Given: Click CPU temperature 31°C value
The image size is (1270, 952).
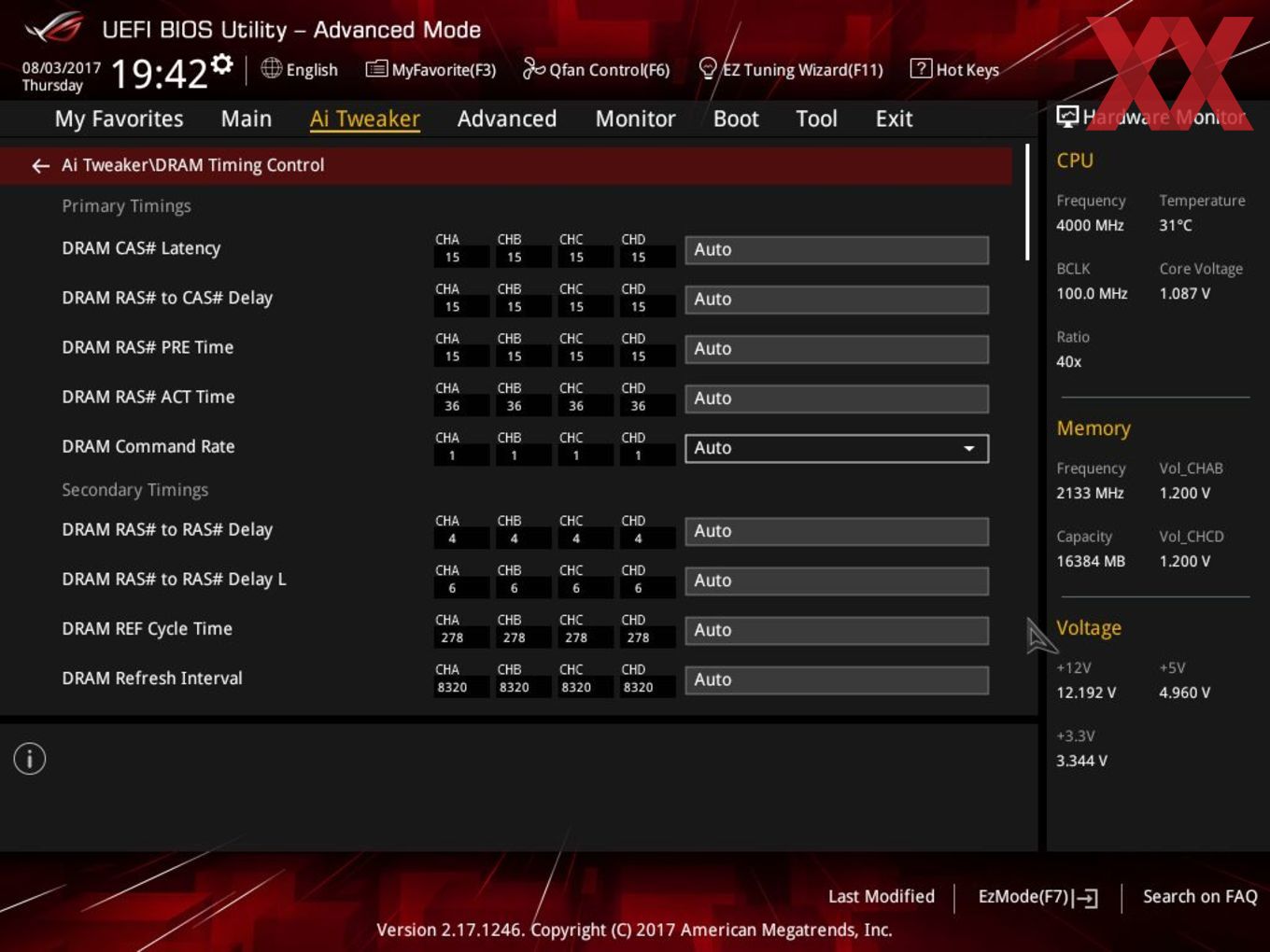Looking at the screenshot, I should click(1176, 225).
